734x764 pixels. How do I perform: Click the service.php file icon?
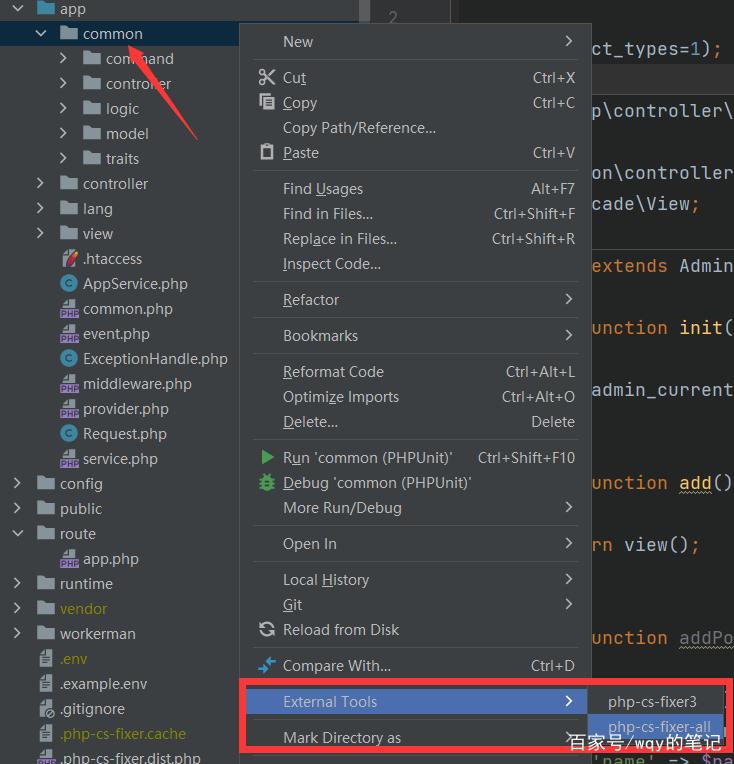tap(69, 458)
